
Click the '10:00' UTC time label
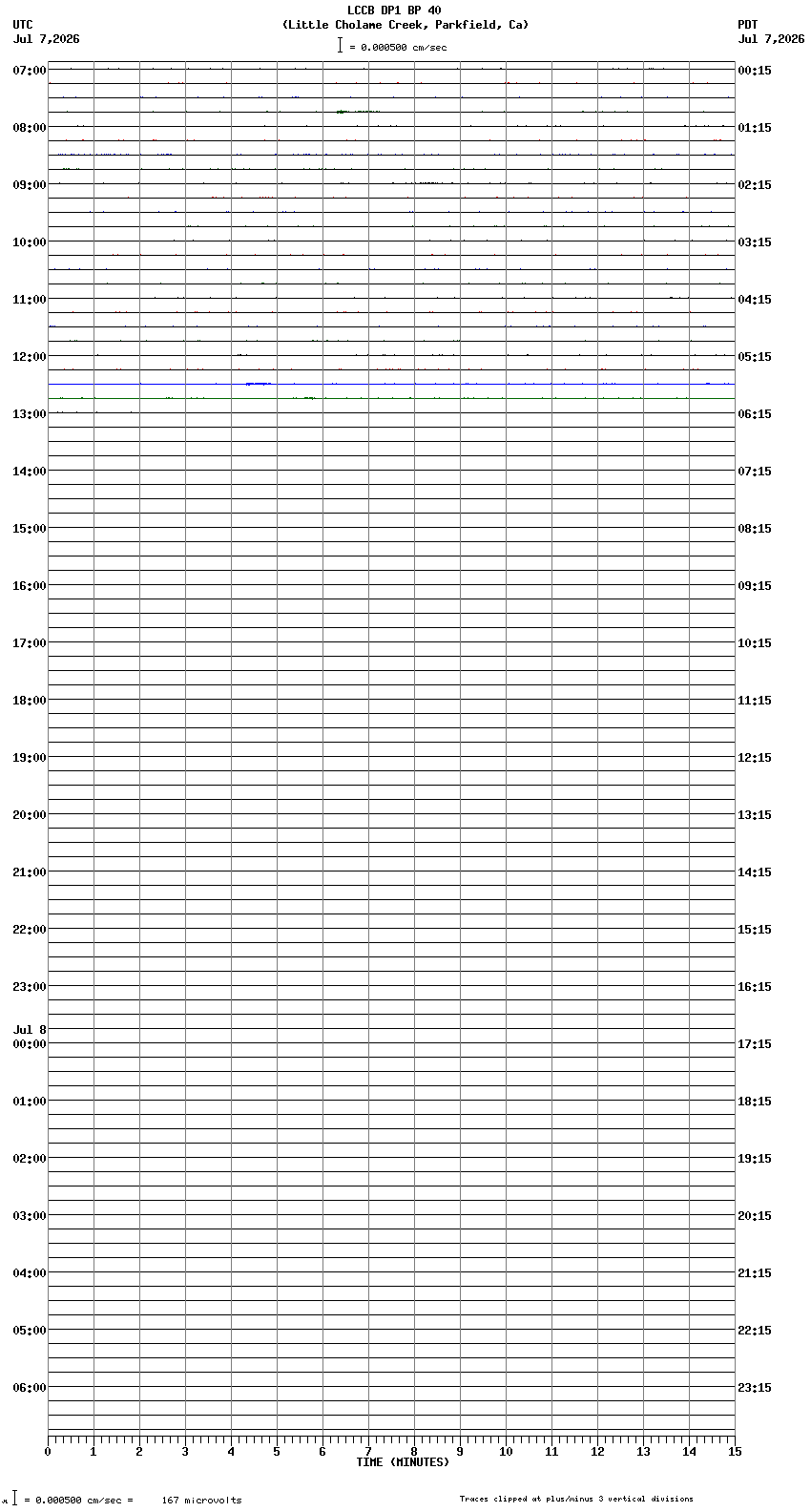click(30, 242)
